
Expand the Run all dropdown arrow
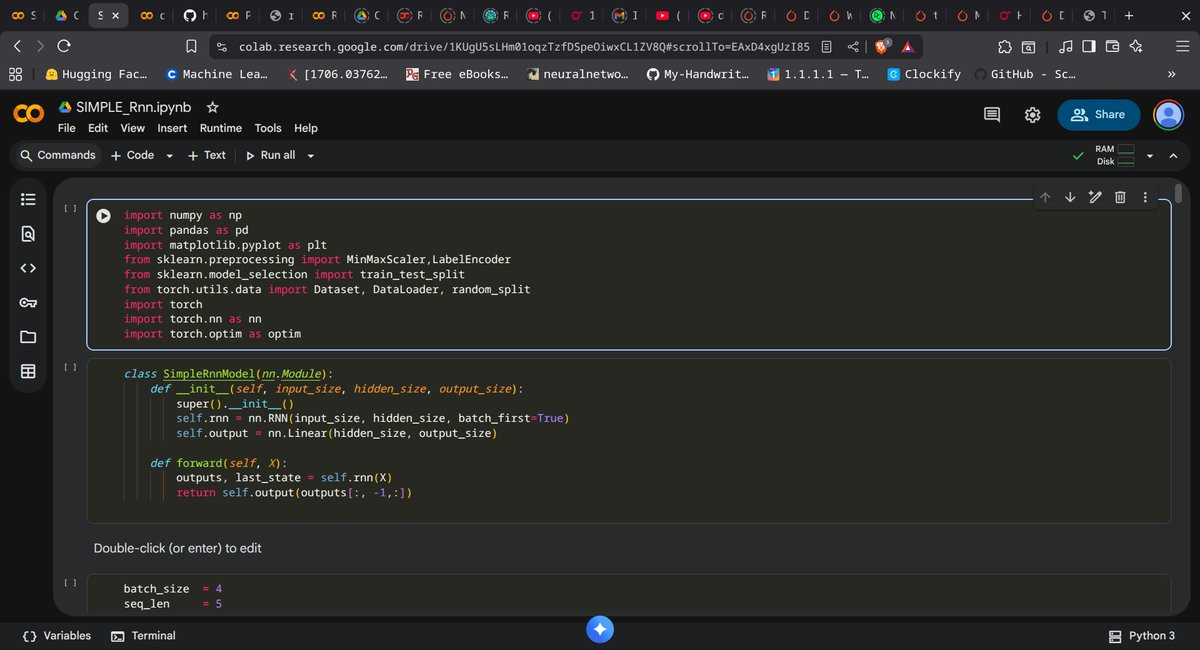(x=311, y=156)
